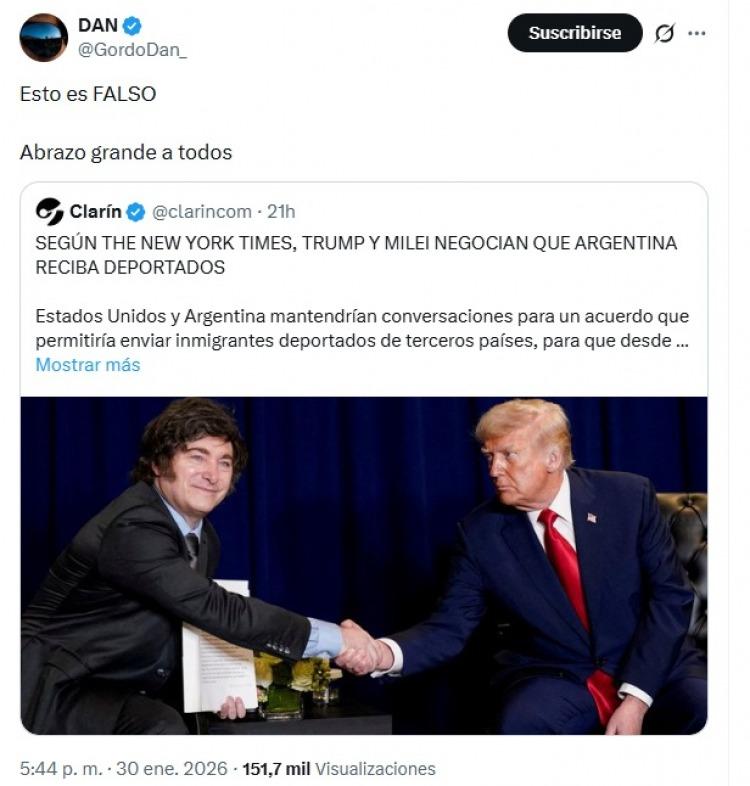Image resolution: width=750 pixels, height=786 pixels.
Task: Click the 21h quoted tweet timestamp
Action: [x=281, y=212]
